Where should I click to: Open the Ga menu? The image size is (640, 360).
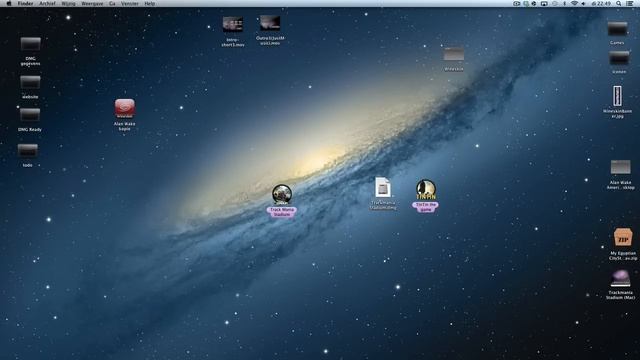point(112,3)
